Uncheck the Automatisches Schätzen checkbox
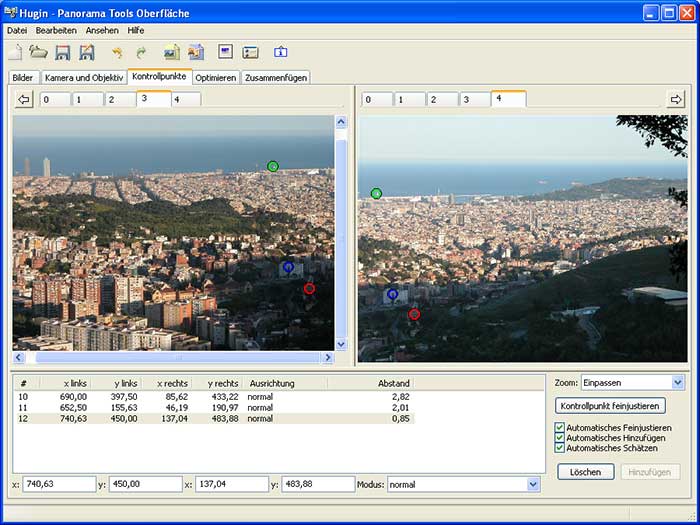The height and width of the screenshot is (525, 700). click(560, 448)
